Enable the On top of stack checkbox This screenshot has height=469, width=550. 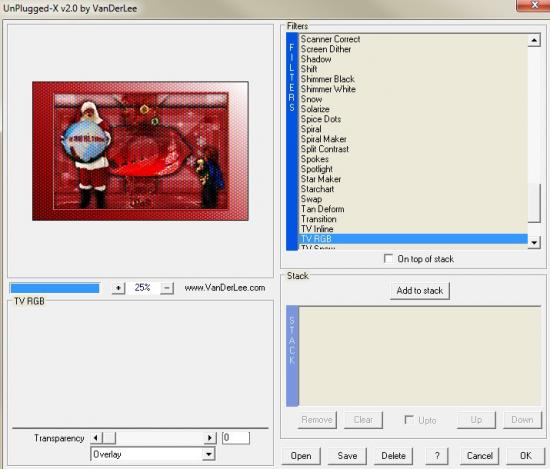[x=388, y=259]
